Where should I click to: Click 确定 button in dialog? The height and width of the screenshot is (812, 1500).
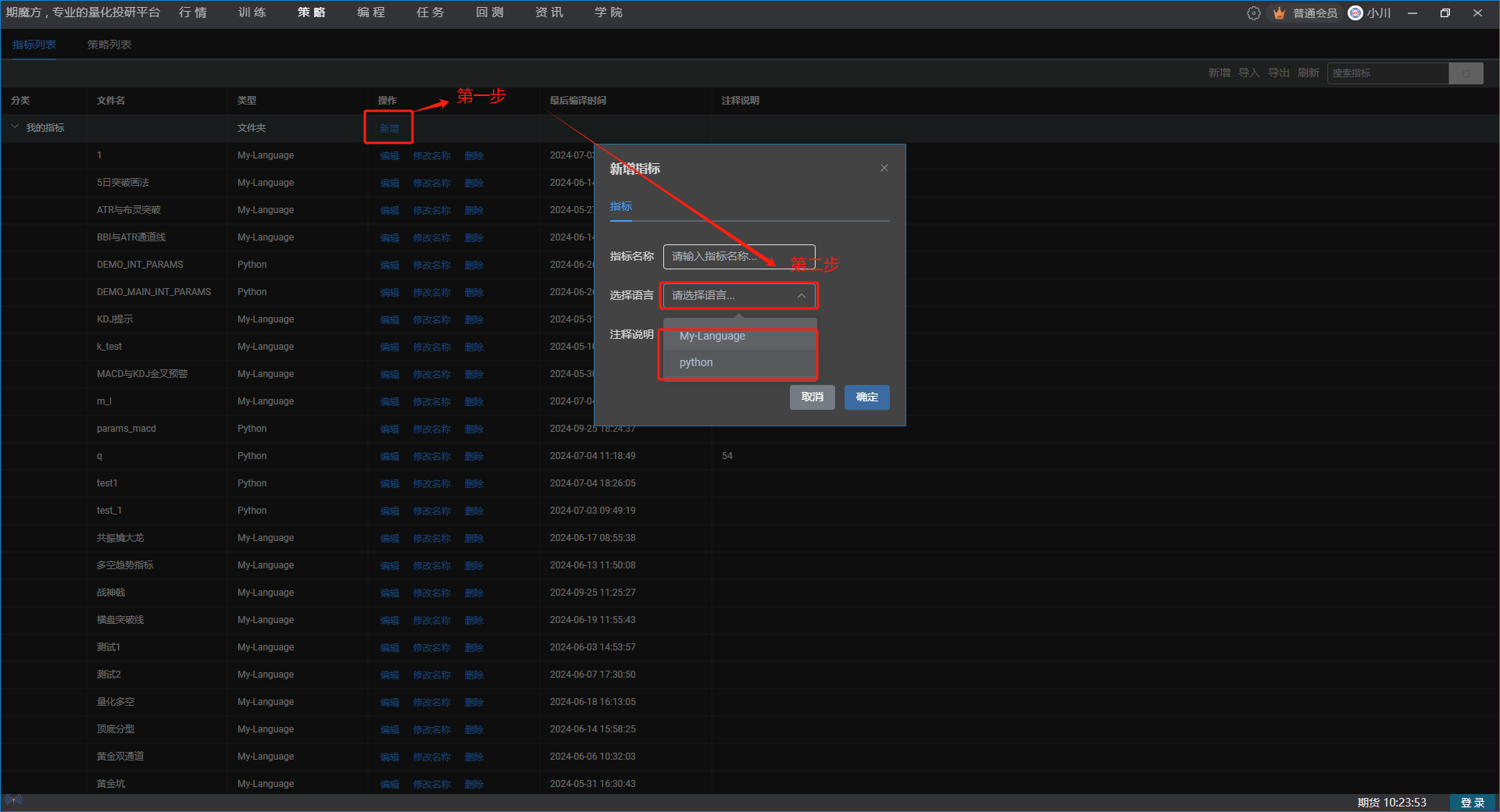pos(867,397)
